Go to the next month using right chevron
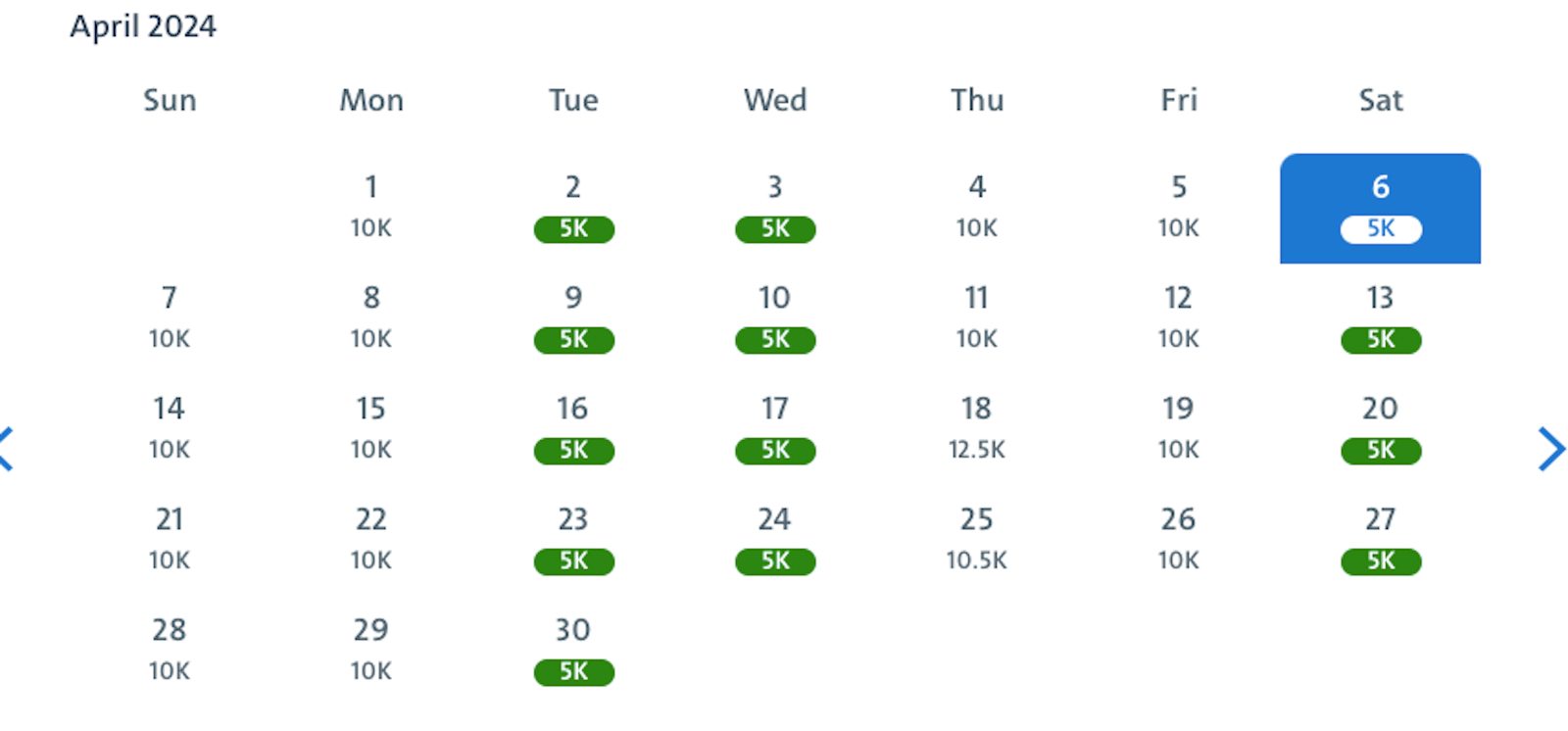This screenshot has width=1568, height=731. pos(1550,449)
